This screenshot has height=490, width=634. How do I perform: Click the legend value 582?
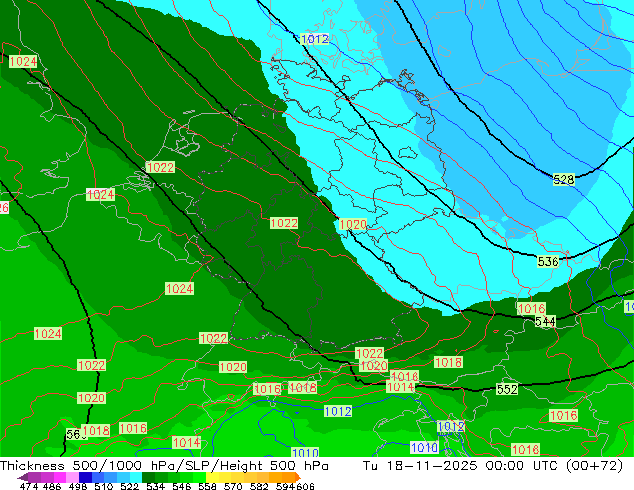[259, 486]
